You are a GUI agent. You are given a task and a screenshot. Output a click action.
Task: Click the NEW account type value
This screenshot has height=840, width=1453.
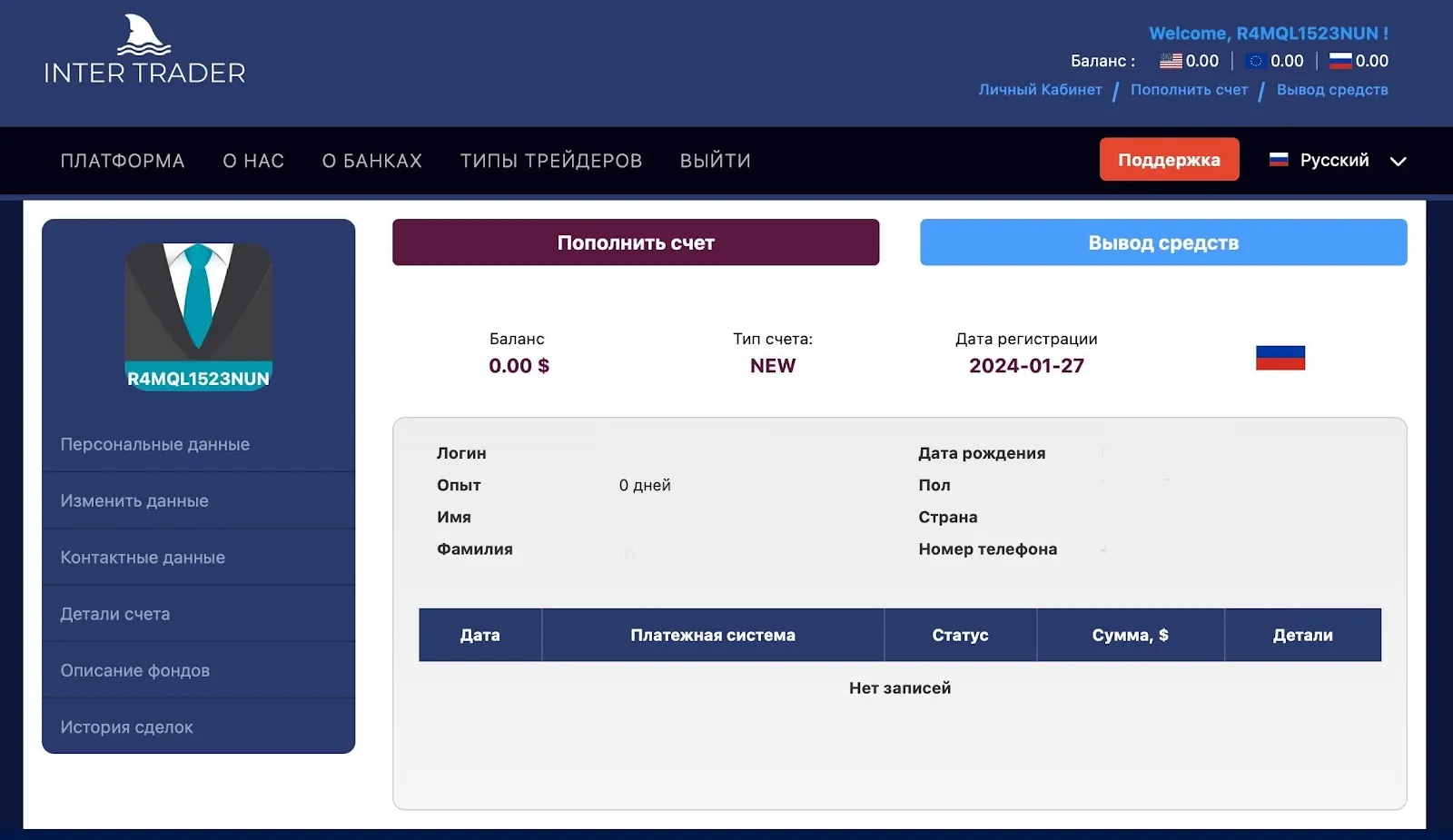pyautogui.click(x=773, y=366)
